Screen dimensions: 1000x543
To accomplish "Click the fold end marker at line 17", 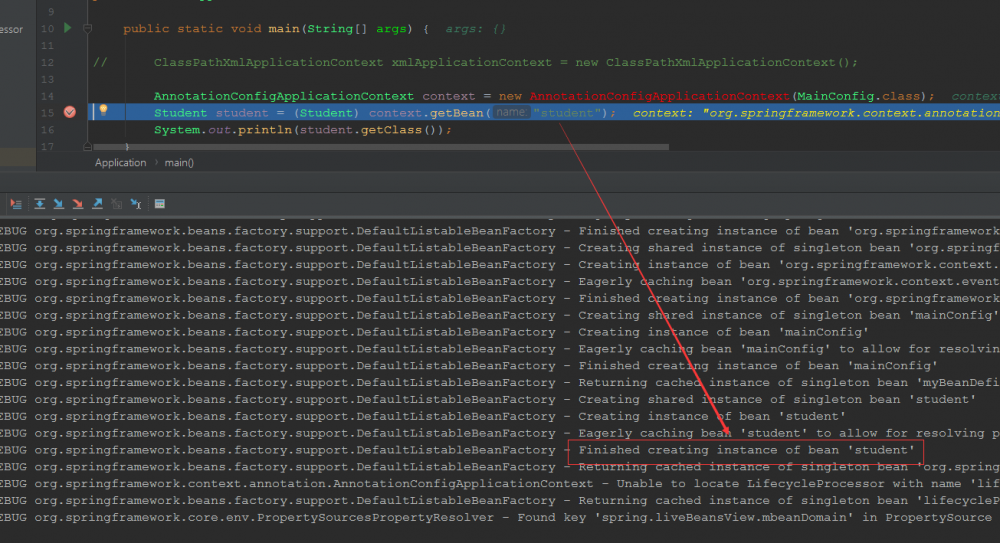I will [87, 147].
